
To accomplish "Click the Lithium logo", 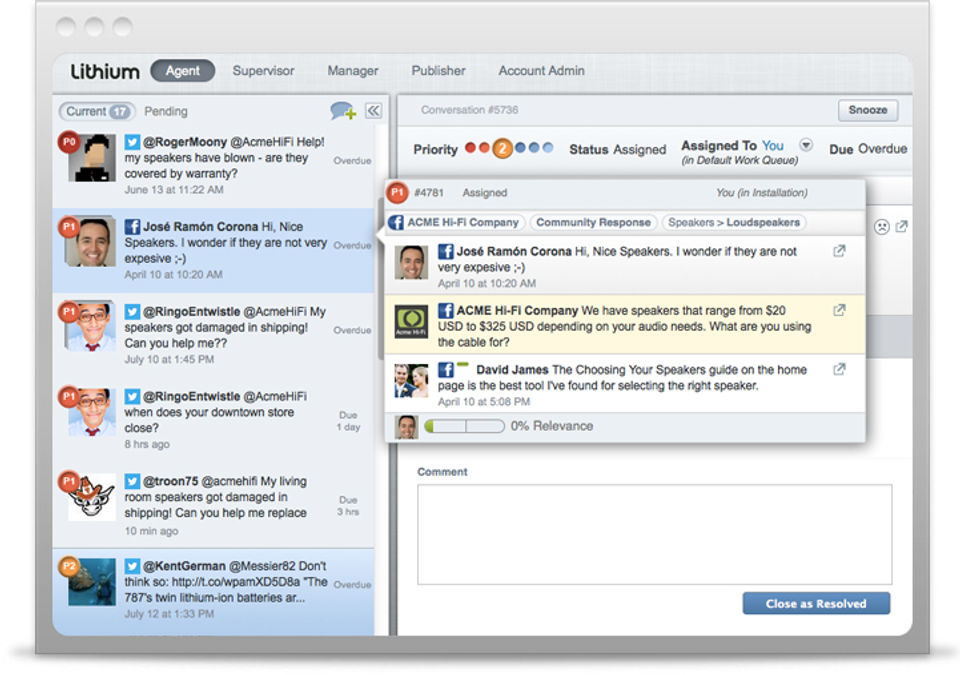I will 105,72.
